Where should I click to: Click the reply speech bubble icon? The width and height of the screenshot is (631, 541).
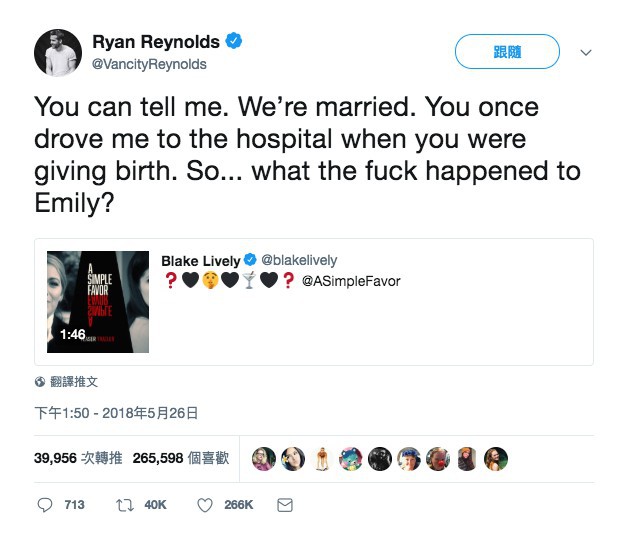click(45, 505)
